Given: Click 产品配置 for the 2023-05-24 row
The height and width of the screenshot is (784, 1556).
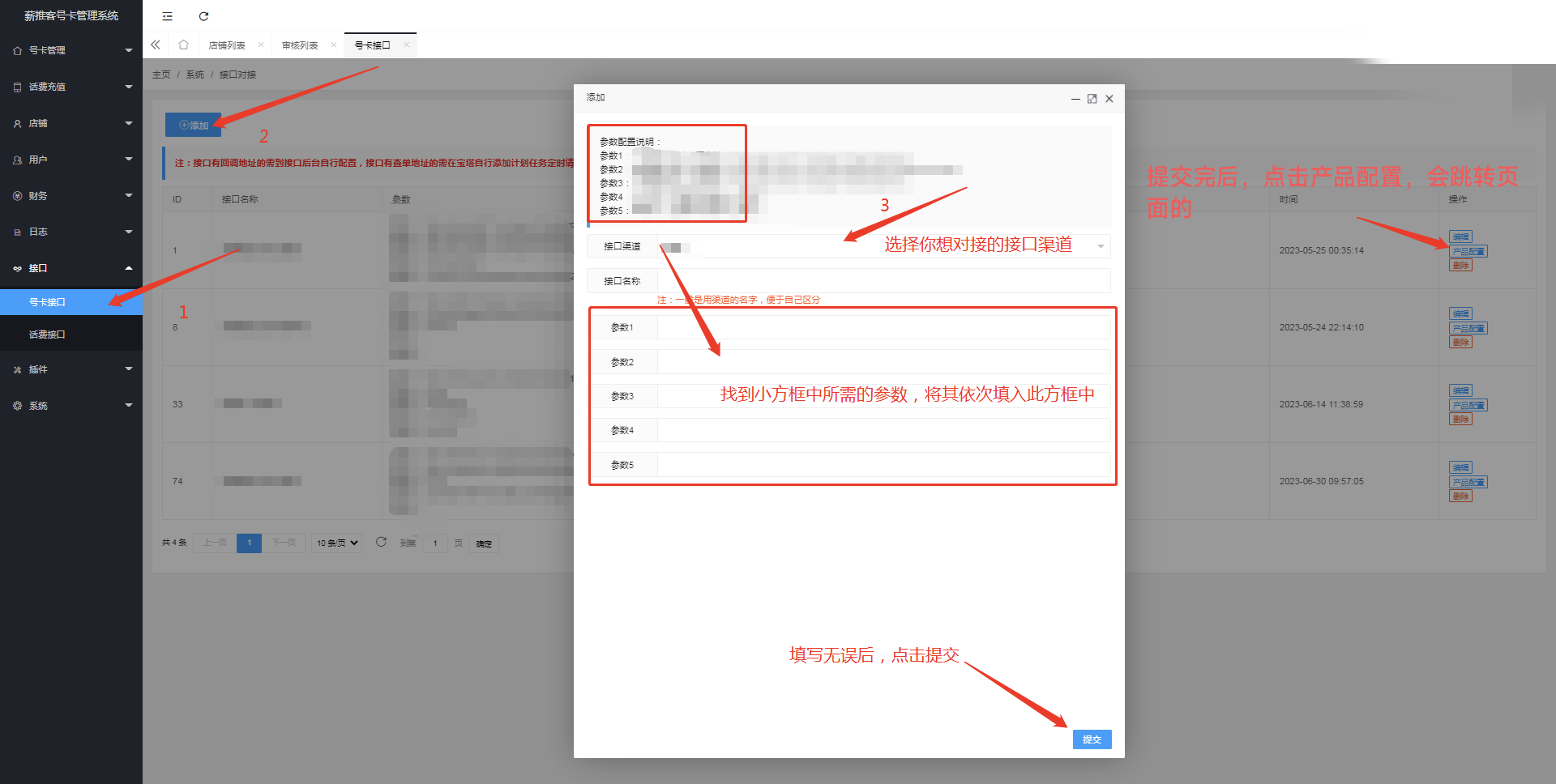Looking at the screenshot, I should [x=1468, y=328].
